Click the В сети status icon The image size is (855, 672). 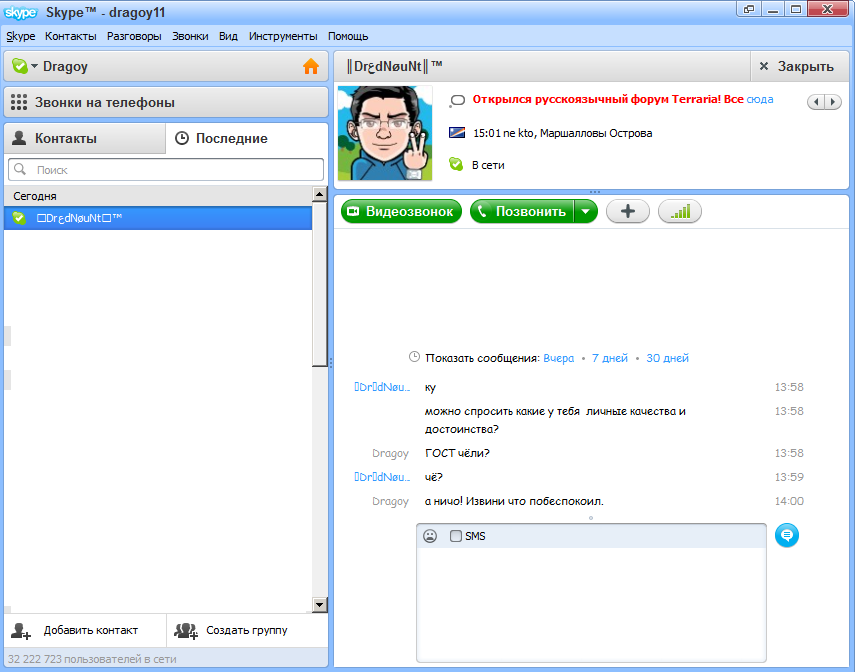coord(456,164)
